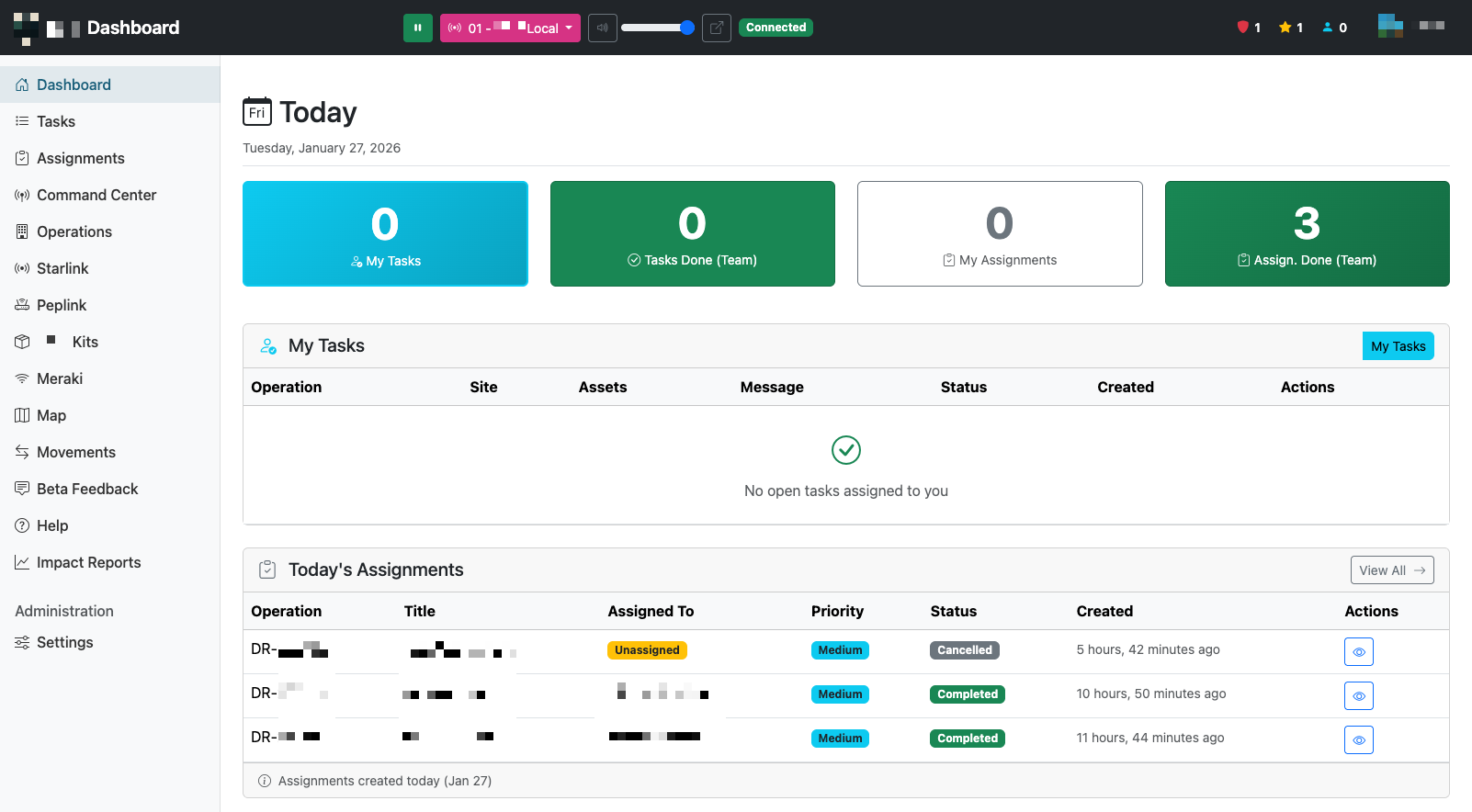View the Cancelled assignment via eye icon

click(1359, 652)
